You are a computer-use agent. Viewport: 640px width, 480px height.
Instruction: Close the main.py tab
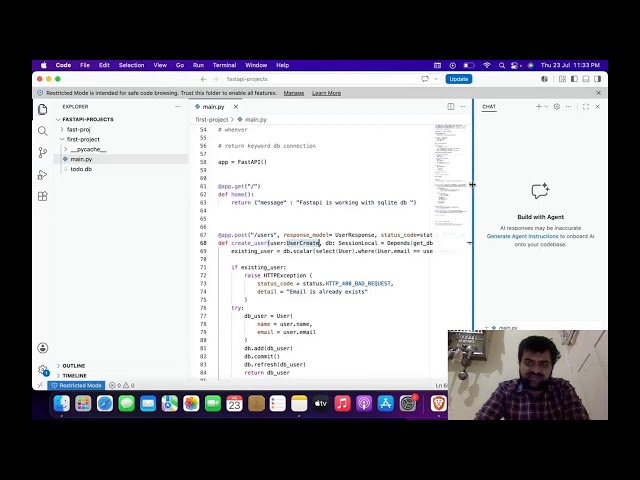236,107
